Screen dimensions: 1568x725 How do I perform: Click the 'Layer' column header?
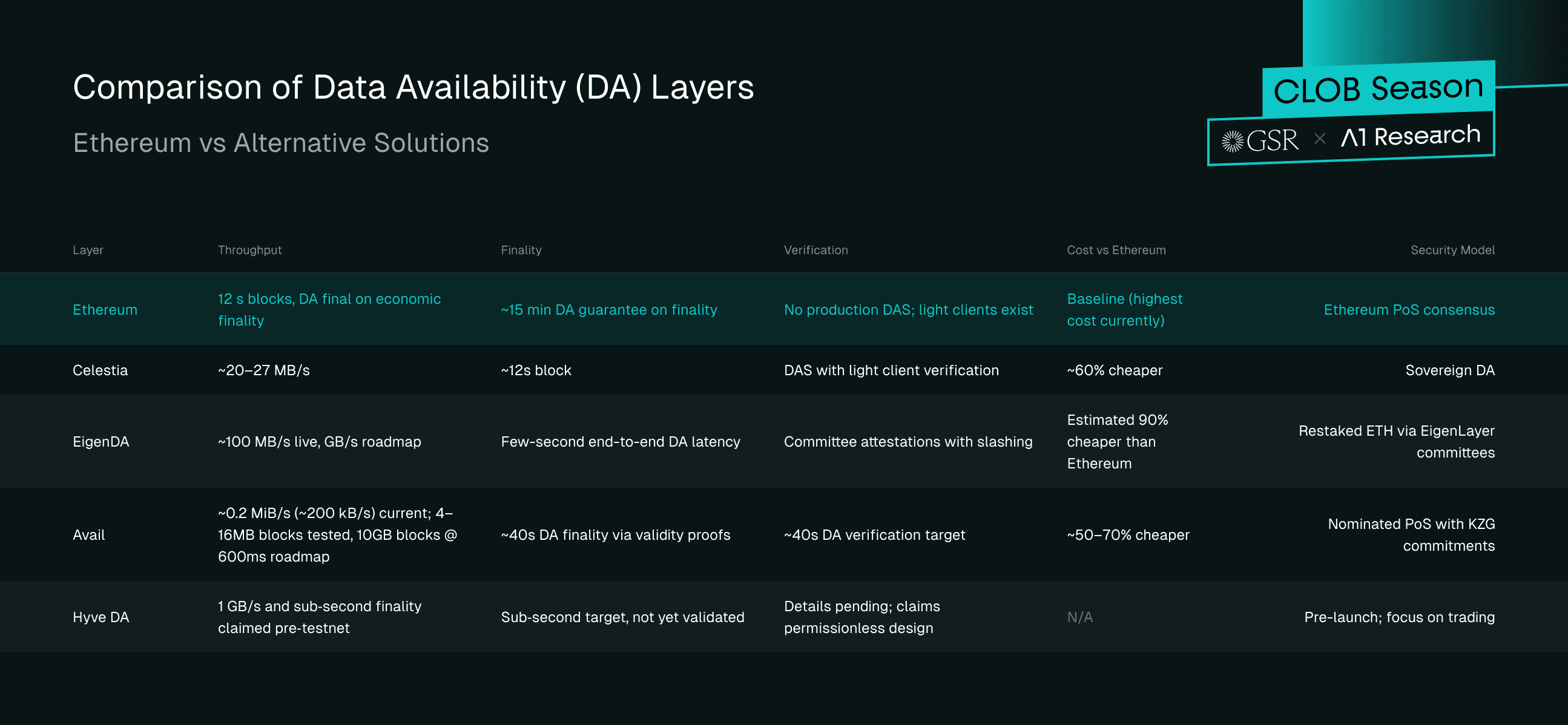pyautogui.click(x=88, y=250)
